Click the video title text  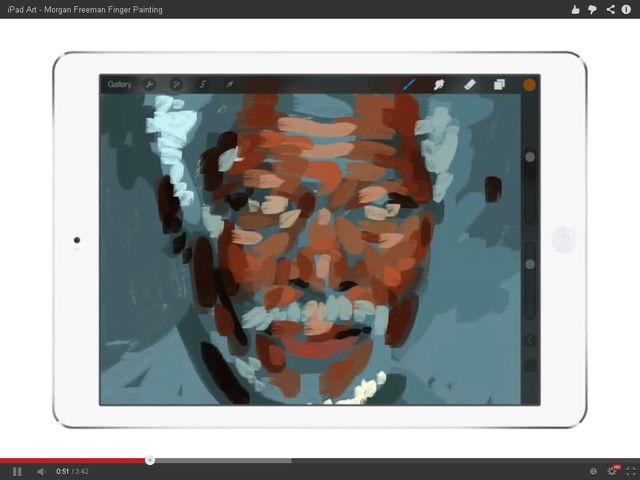point(85,9)
